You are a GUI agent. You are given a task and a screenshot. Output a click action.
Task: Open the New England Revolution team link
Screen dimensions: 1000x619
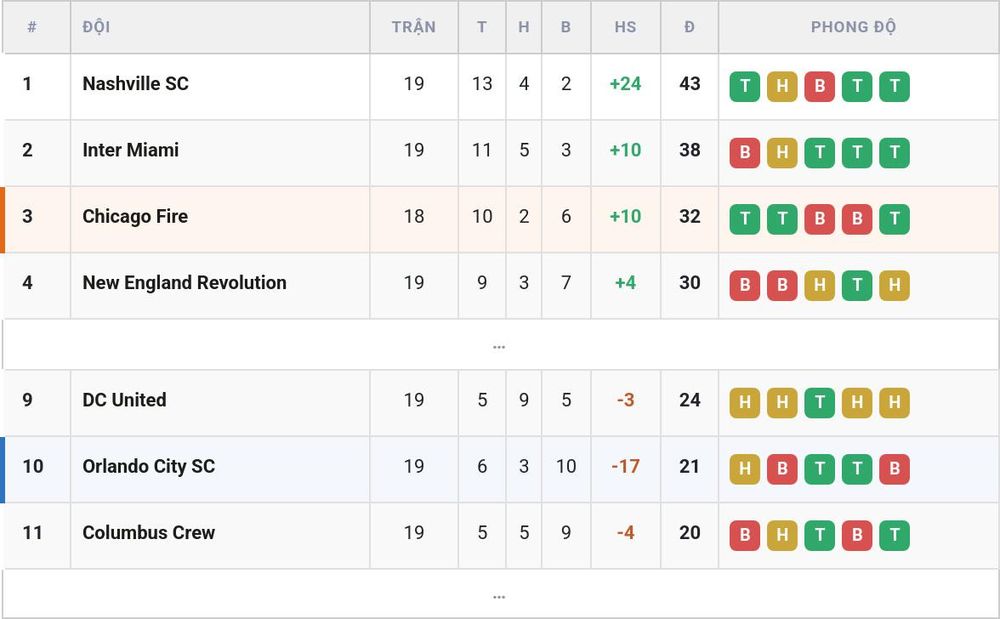tap(184, 282)
